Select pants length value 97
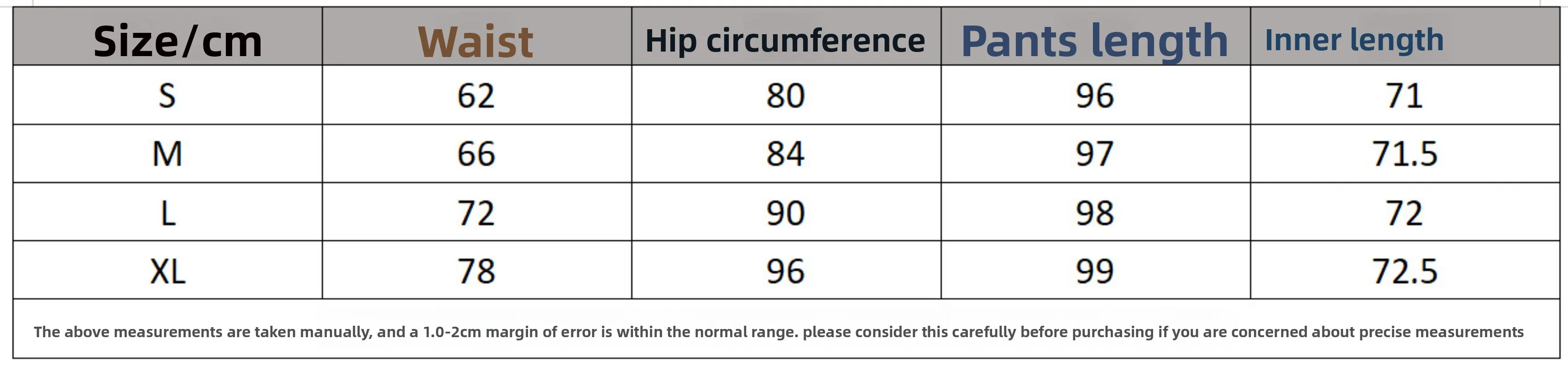 1094,154
